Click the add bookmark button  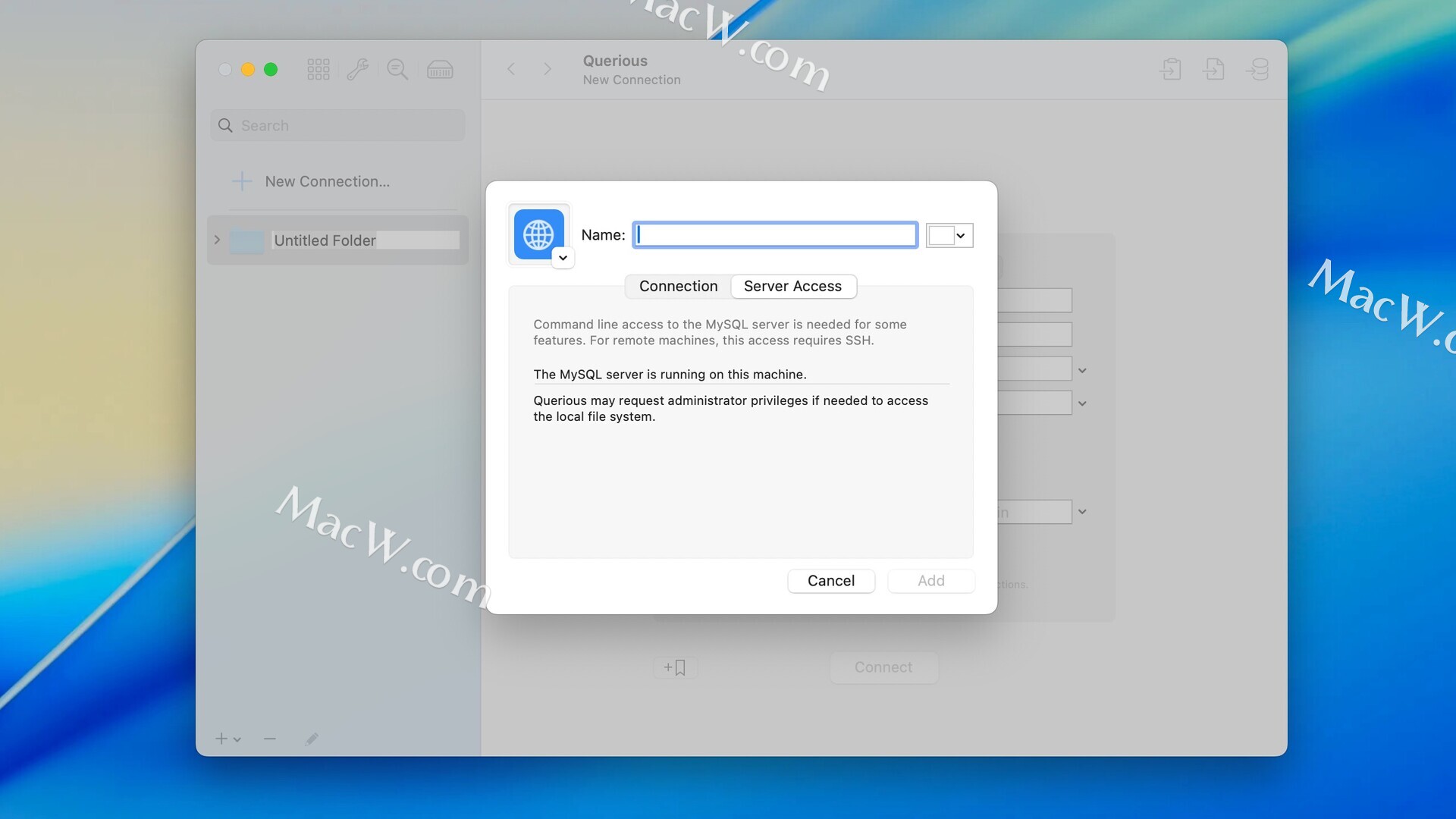pos(675,667)
